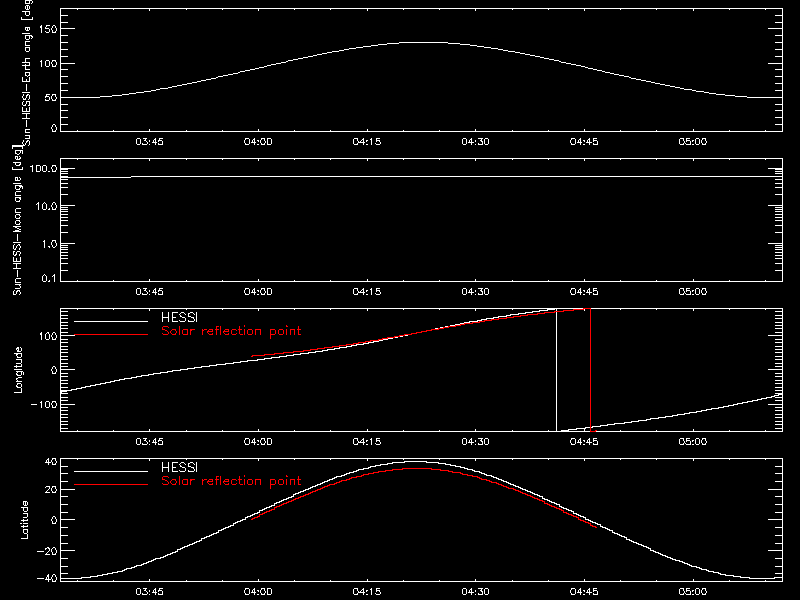The width and height of the screenshot is (800, 600).
Task: Select 04:00 label under Earth angle plot
Action: pyautogui.click(x=258, y=141)
